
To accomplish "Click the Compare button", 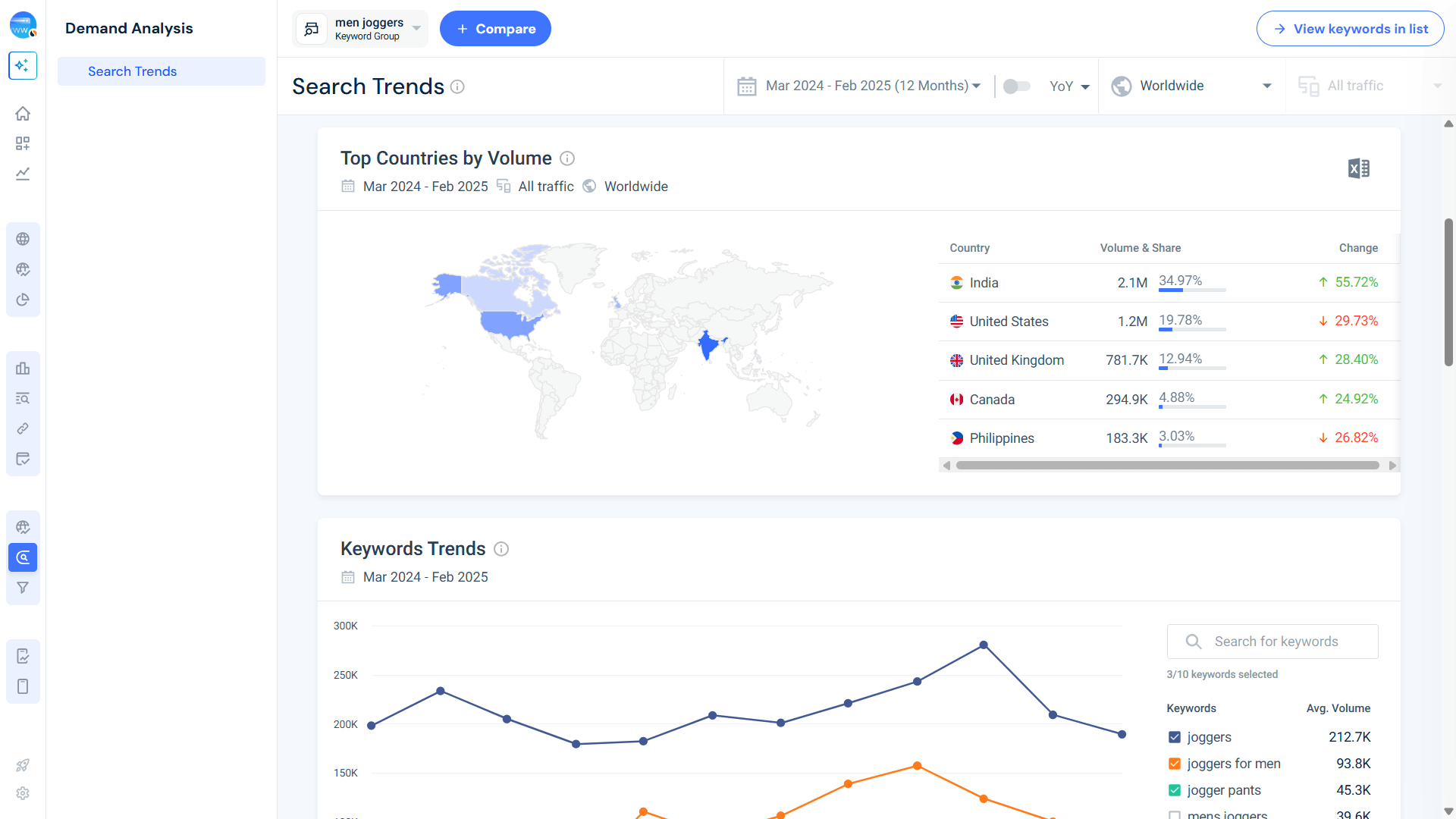I will tap(495, 28).
